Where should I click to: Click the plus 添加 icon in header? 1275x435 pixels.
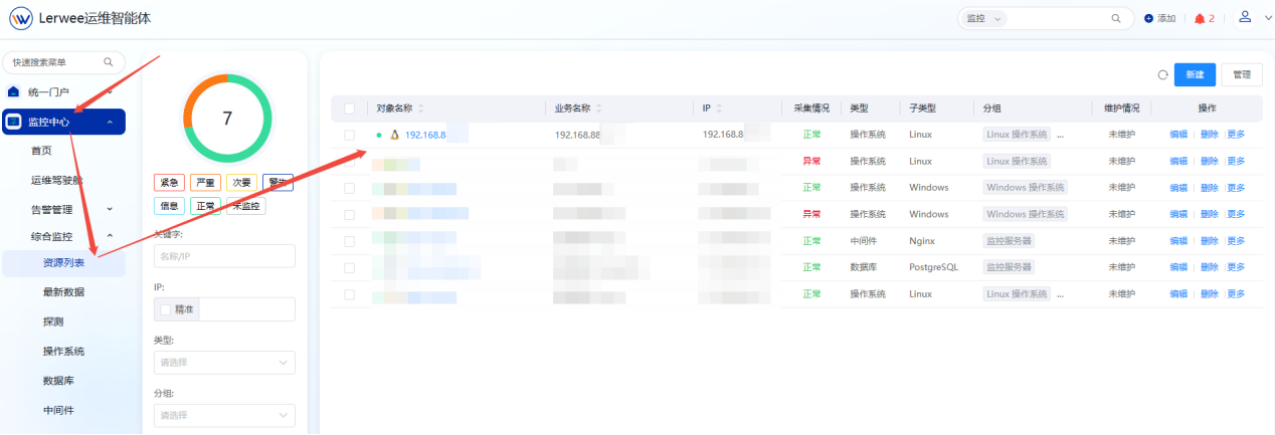tap(1148, 19)
